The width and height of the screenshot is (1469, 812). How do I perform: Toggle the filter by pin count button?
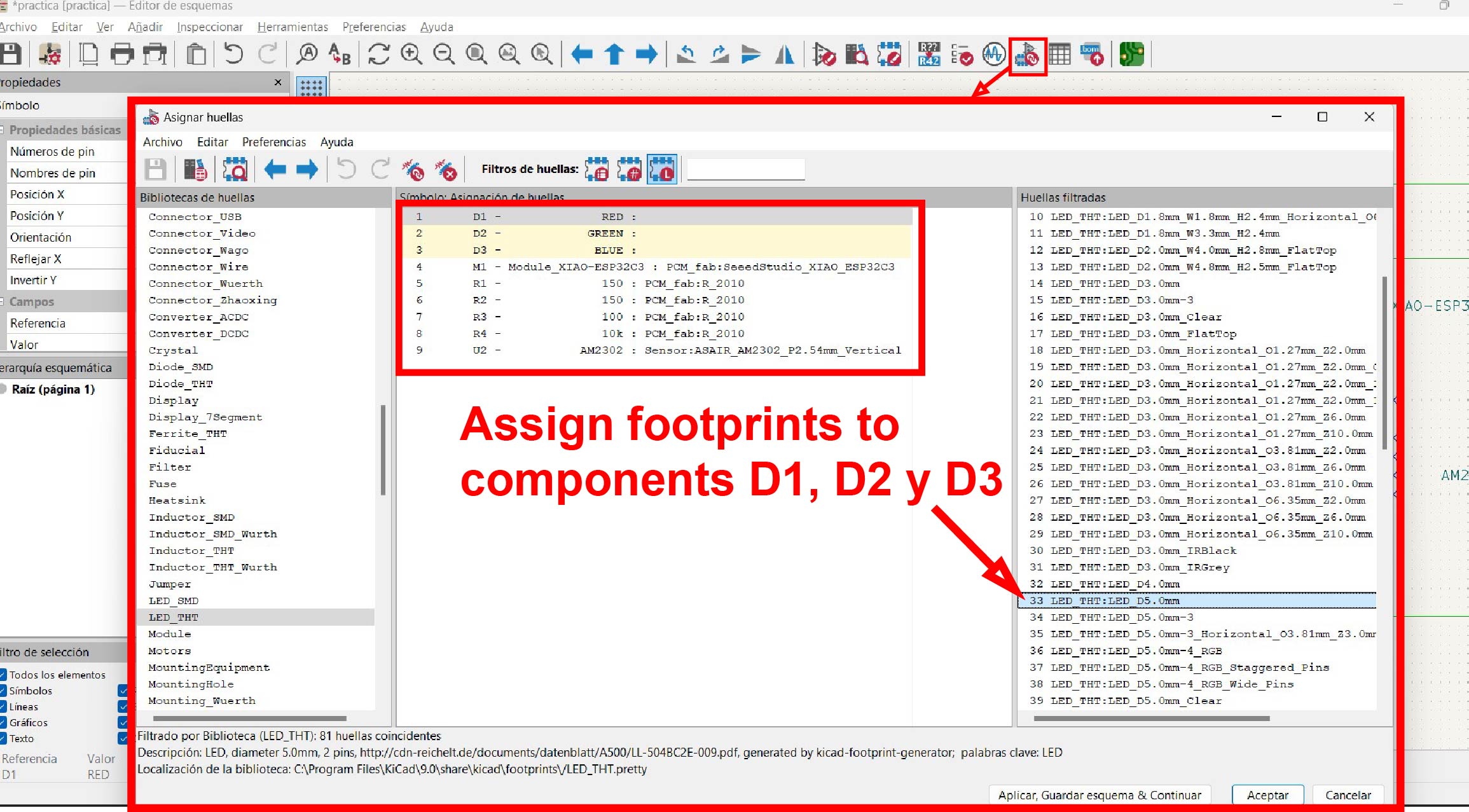pos(630,170)
